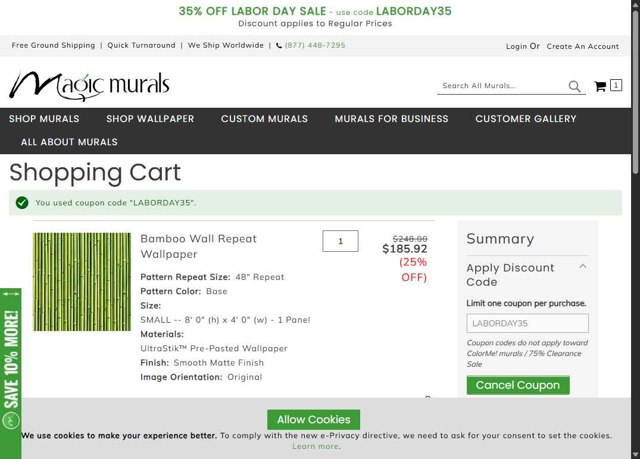View the Customer Gallery

(526, 119)
